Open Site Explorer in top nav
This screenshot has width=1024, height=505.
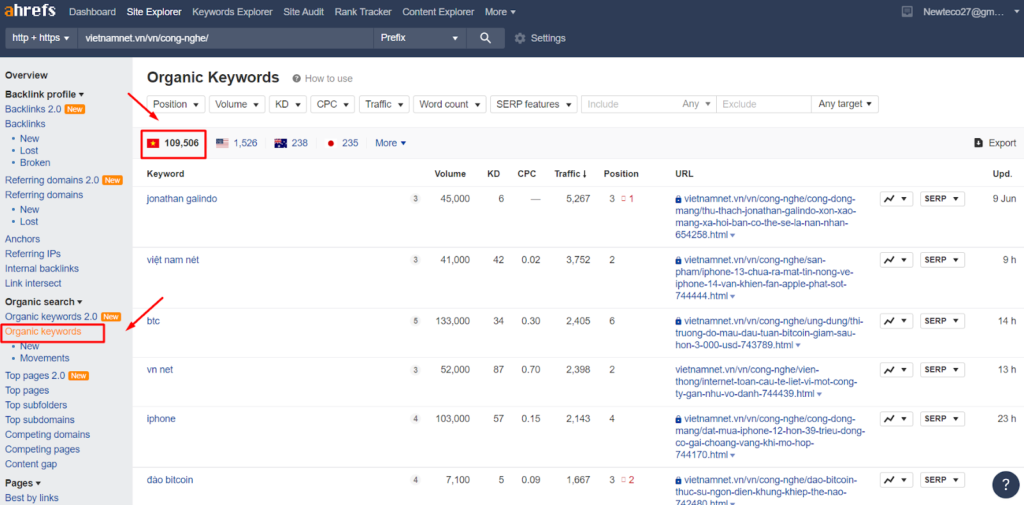154,12
